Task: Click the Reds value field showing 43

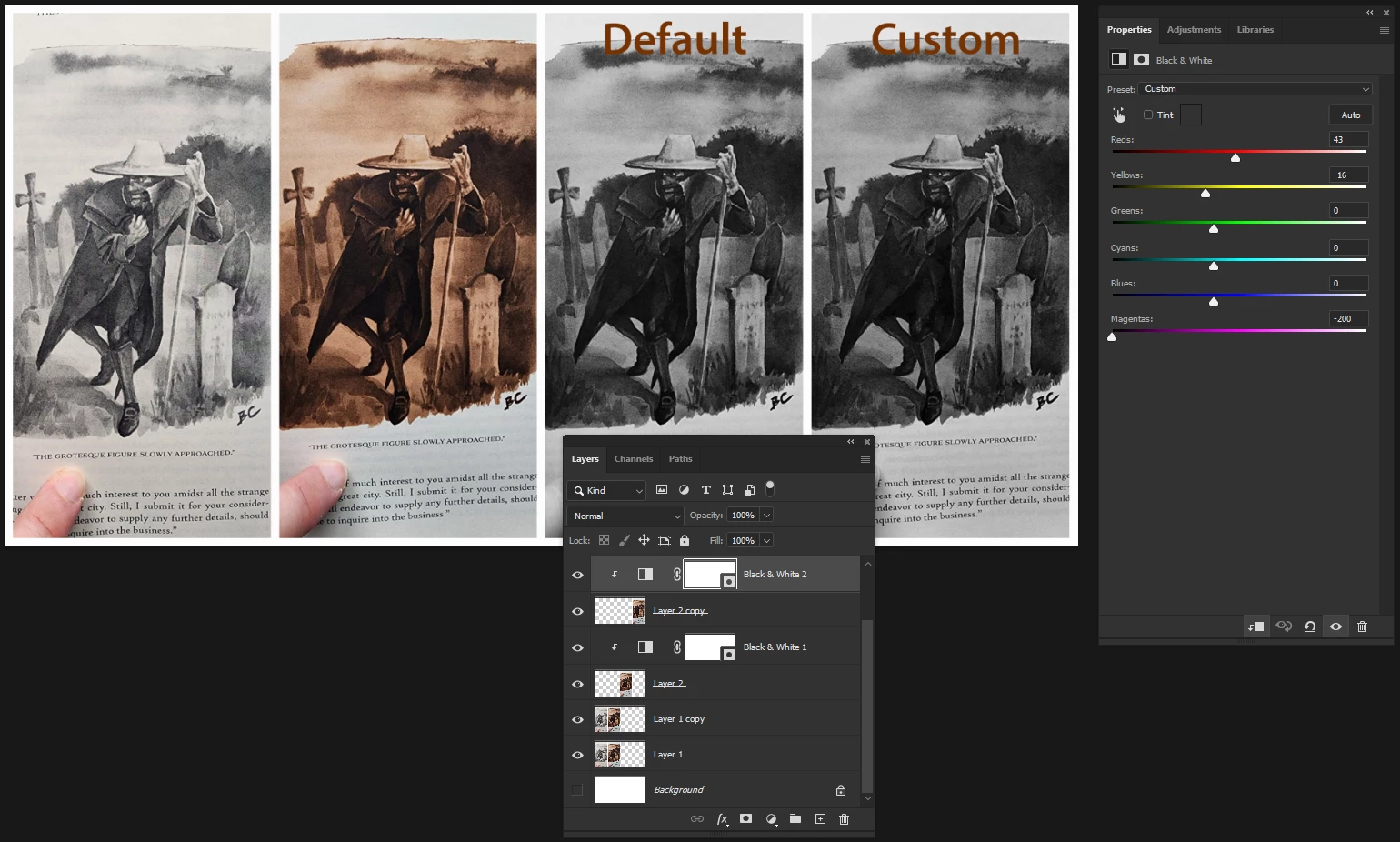Action: tap(1349, 140)
